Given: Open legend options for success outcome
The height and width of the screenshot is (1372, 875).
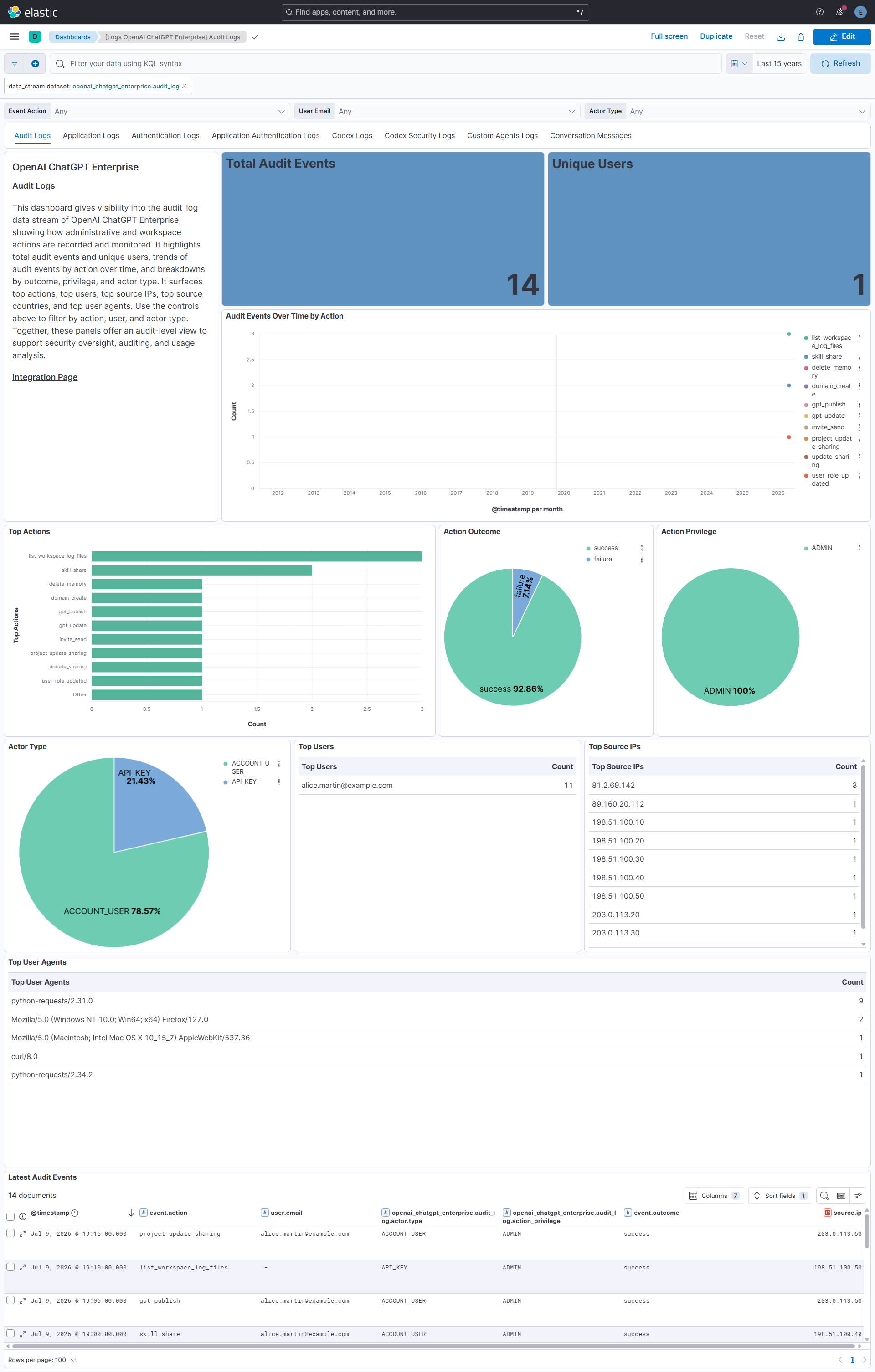Looking at the screenshot, I should point(641,548).
